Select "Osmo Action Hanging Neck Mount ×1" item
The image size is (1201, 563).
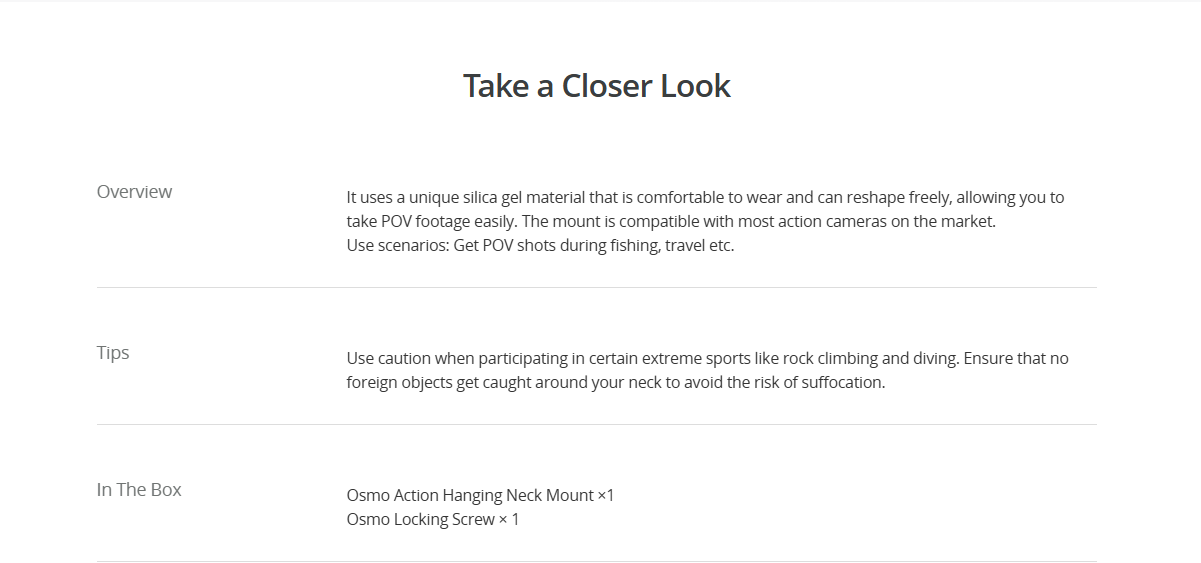click(x=480, y=495)
